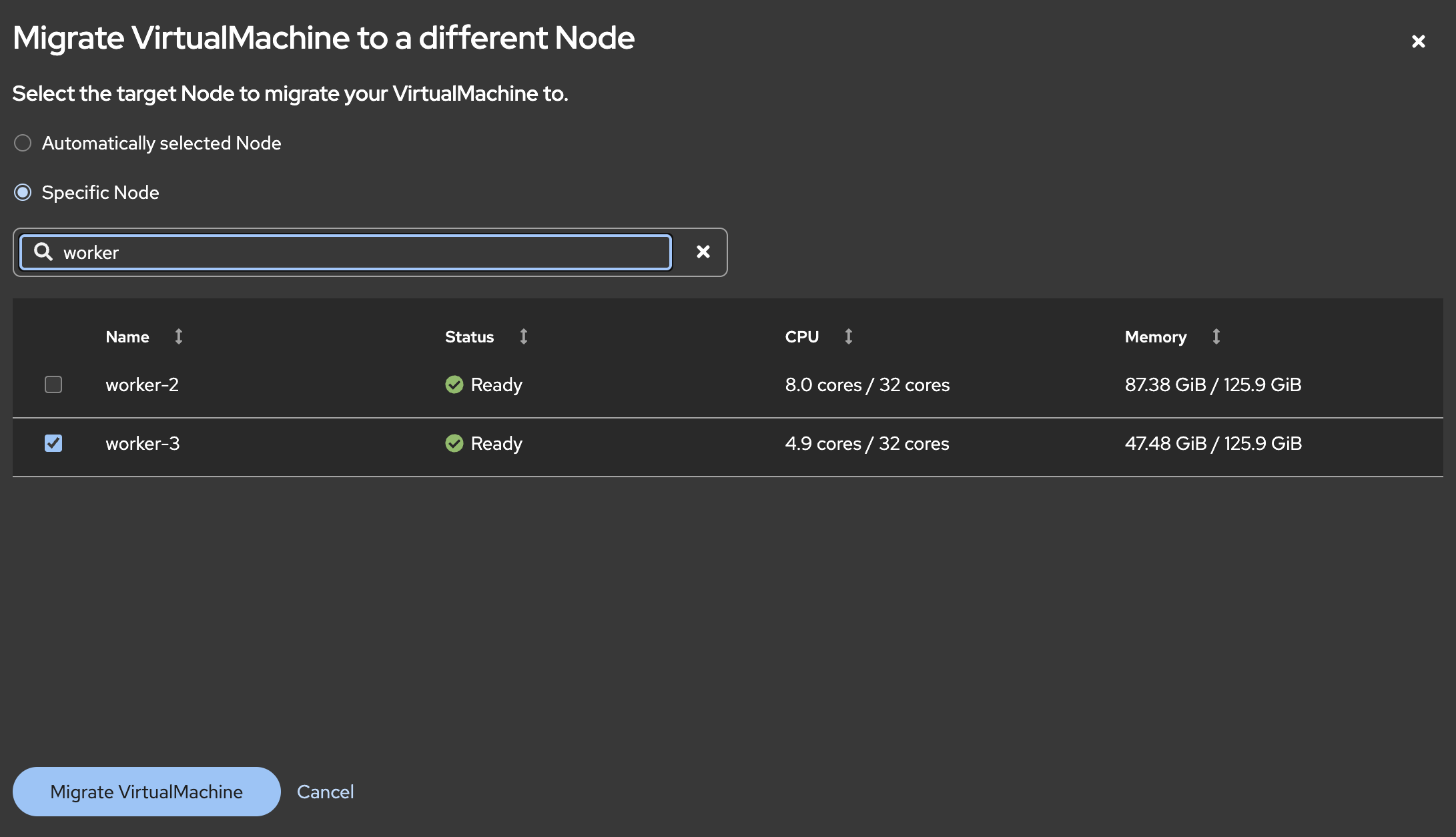Click the worker-2 node name
Image resolution: width=1456 pixels, height=837 pixels.
click(x=142, y=384)
